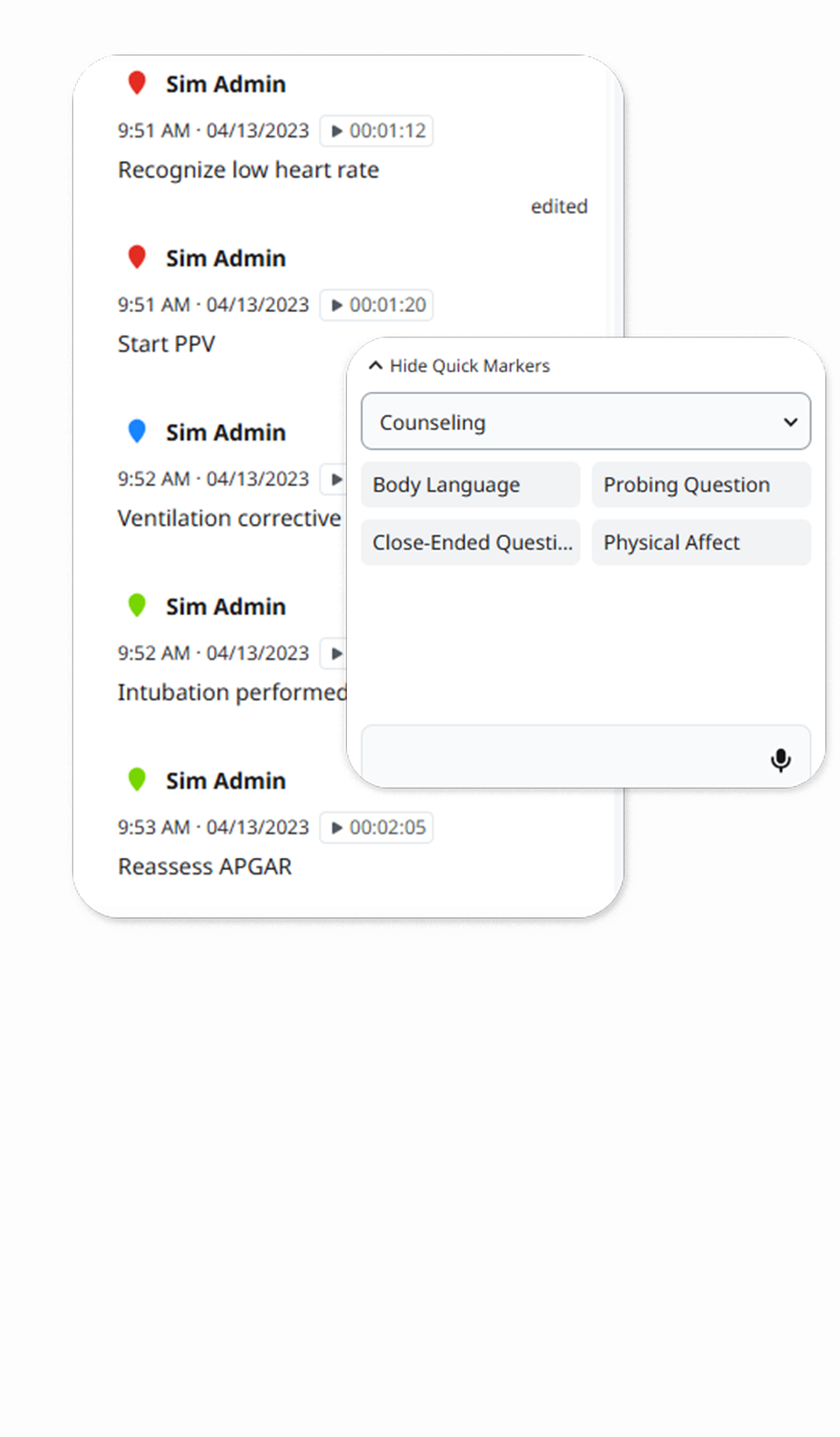
Task: Select the Reassess APGAR annotation text
Action: tap(205, 867)
